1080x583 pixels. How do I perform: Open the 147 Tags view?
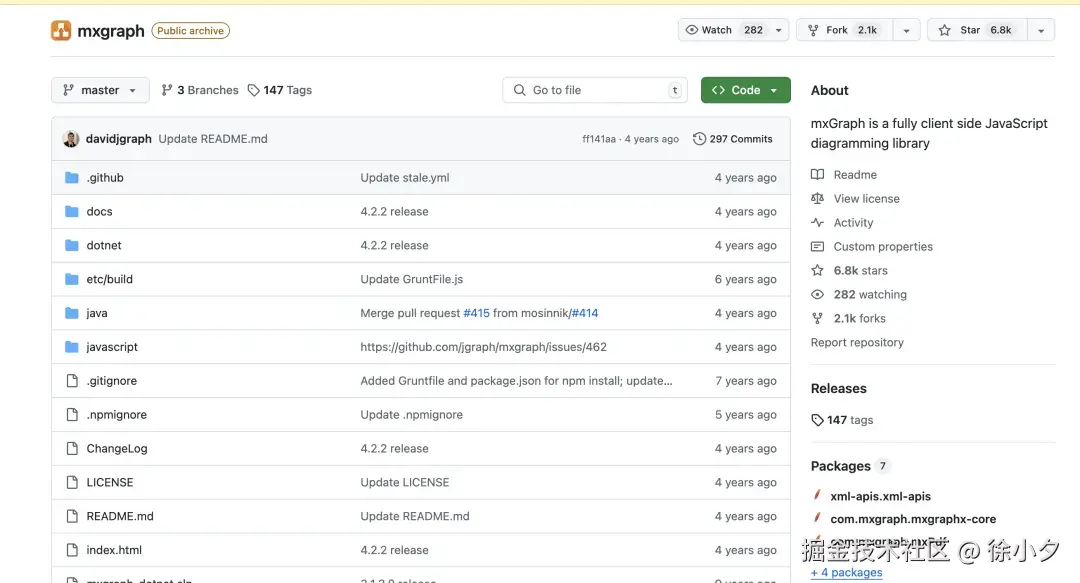click(280, 90)
